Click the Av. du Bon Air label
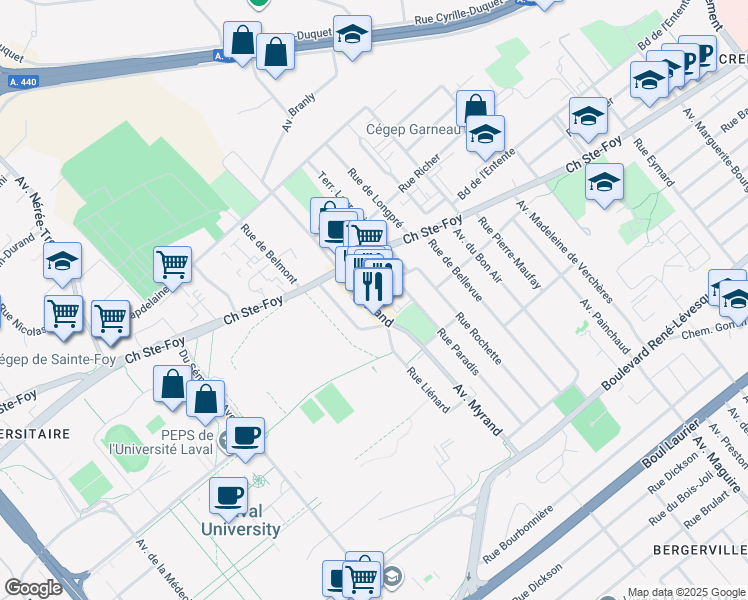 click(x=478, y=256)
